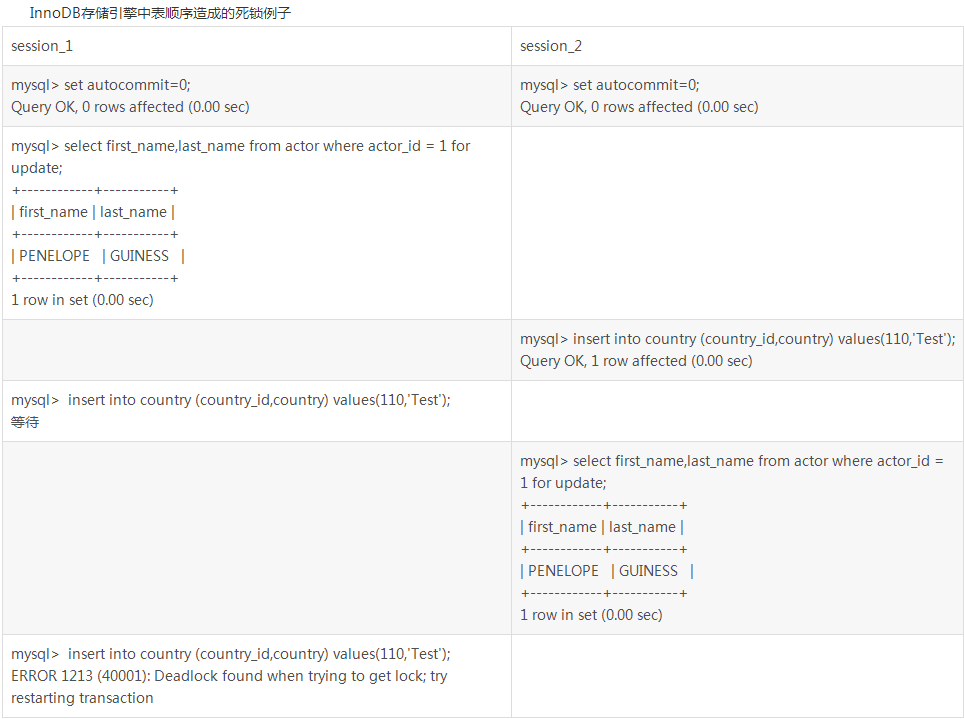Click PENELOPE GUINESS result in session_1
The image size is (964, 719).
click(x=98, y=256)
